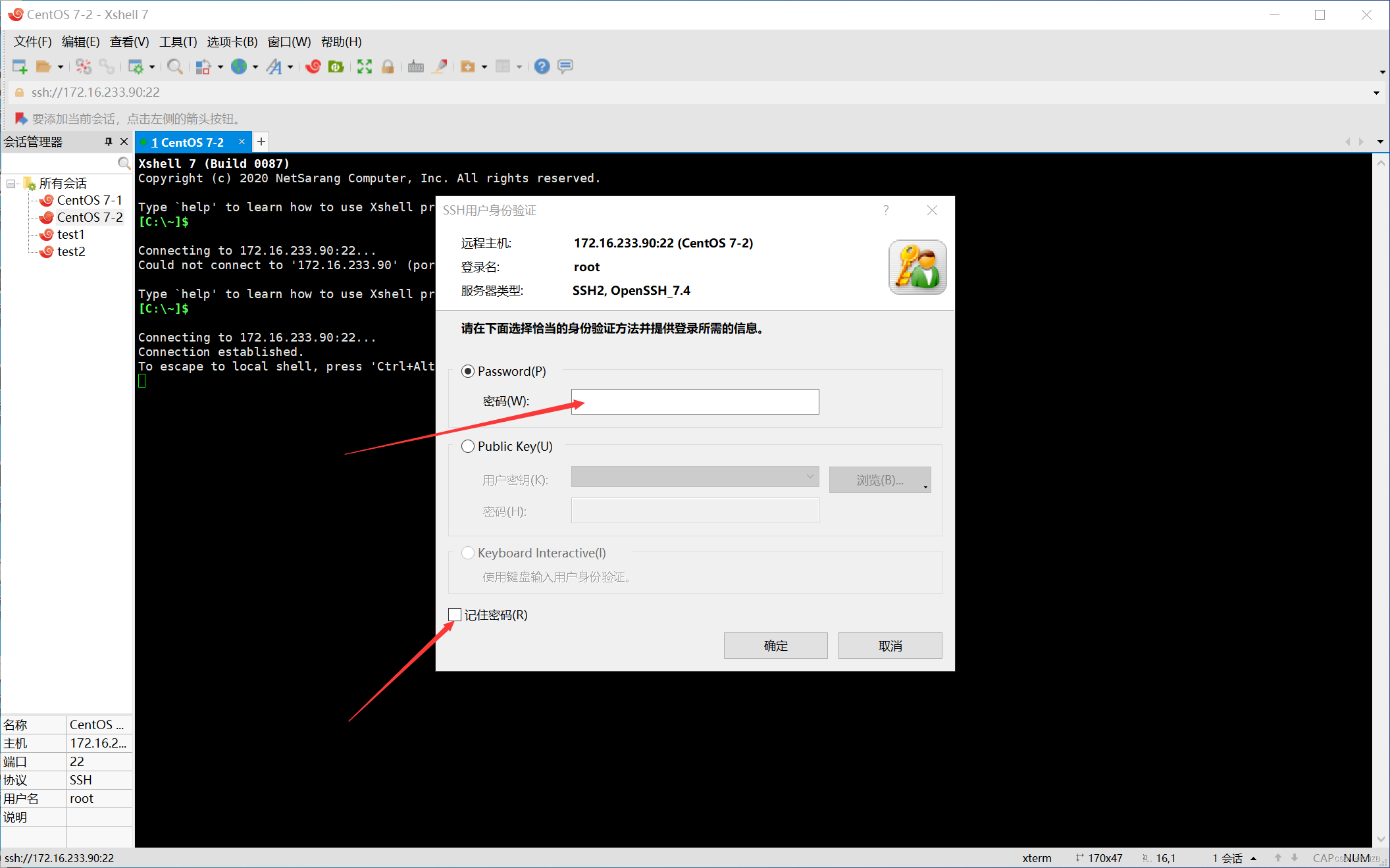
Task: Click the green Xftp file transfer icon
Action: (336, 66)
